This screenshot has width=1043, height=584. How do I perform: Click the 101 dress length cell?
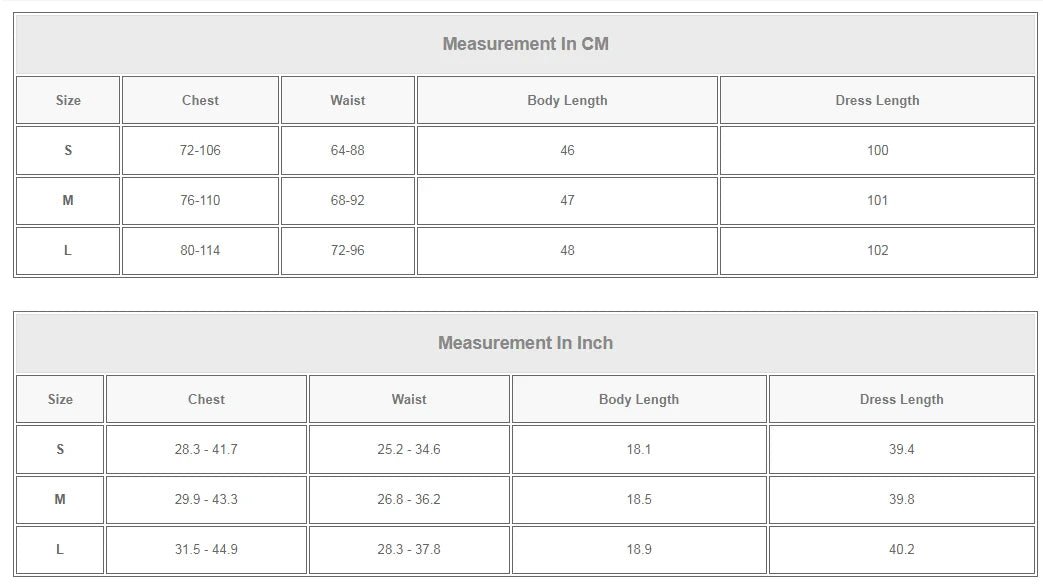(877, 200)
